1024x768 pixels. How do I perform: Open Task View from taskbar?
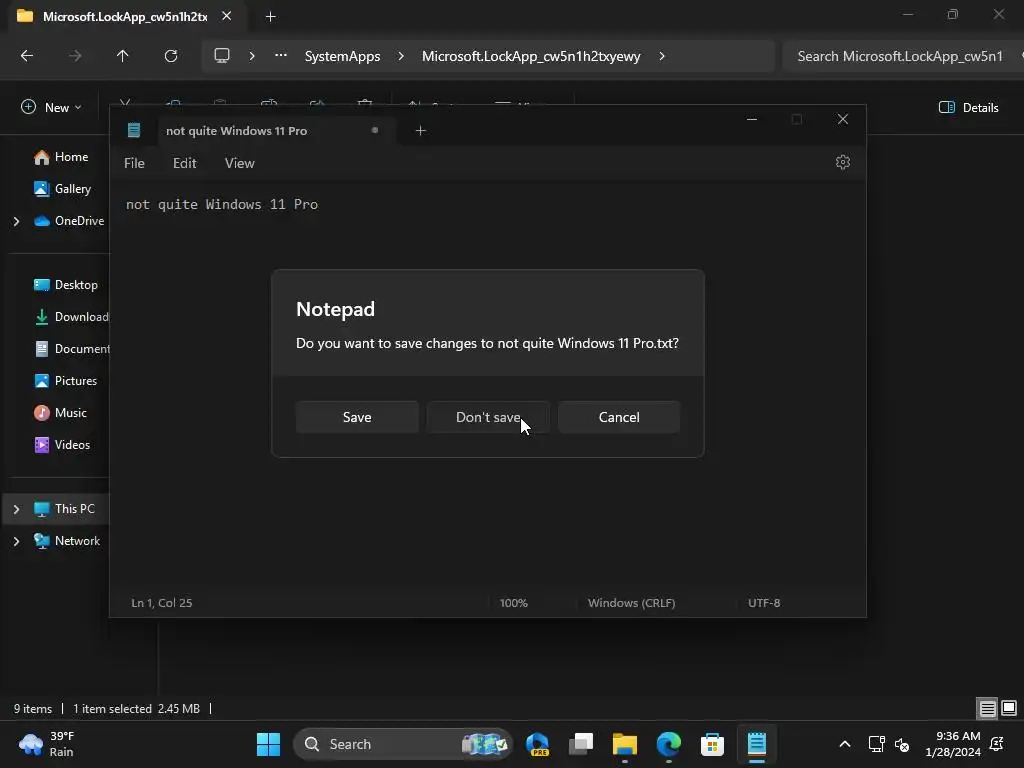click(x=581, y=744)
